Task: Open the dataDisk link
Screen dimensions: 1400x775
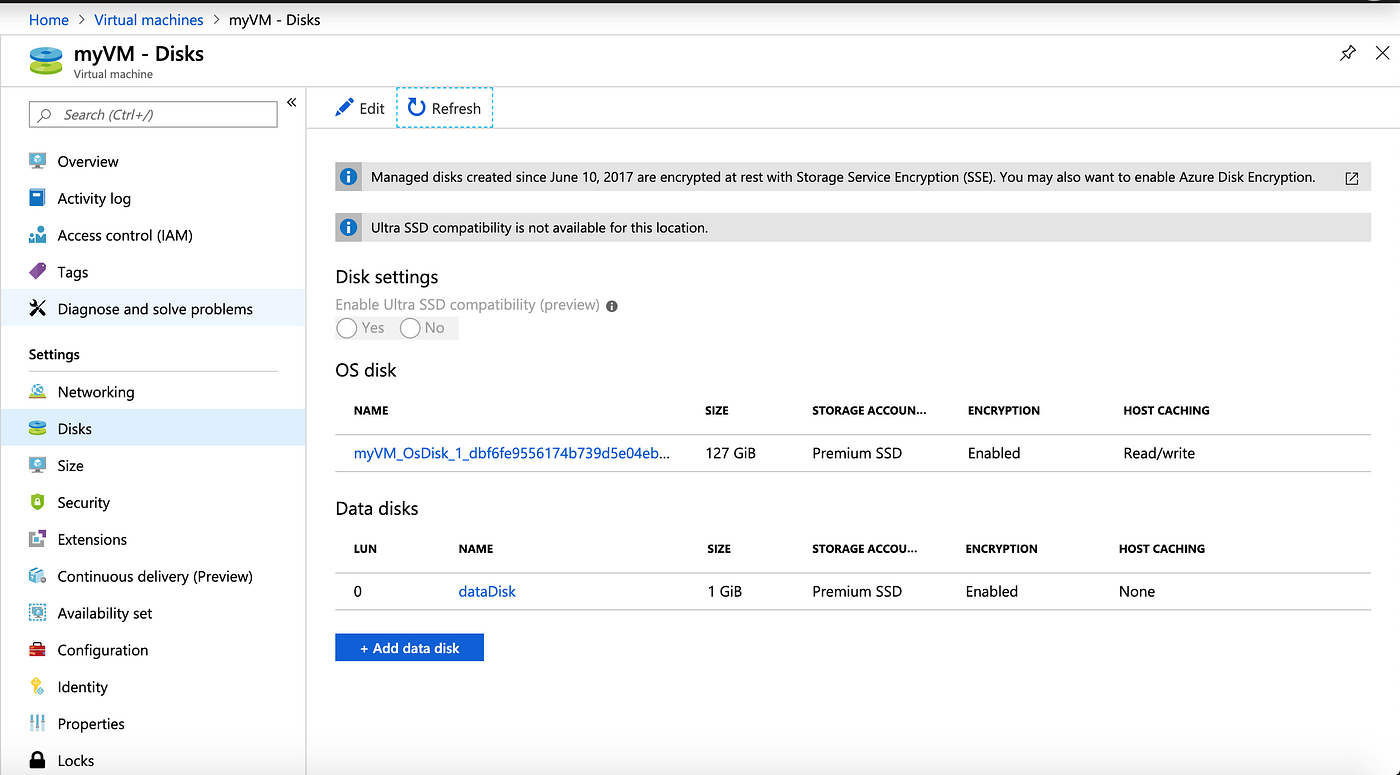Action: (x=486, y=591)
